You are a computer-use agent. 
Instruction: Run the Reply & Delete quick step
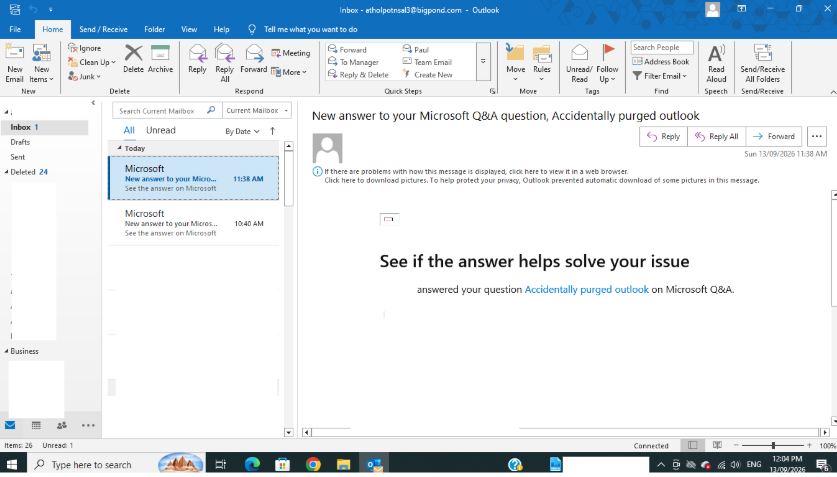click(x=358, y=75)
